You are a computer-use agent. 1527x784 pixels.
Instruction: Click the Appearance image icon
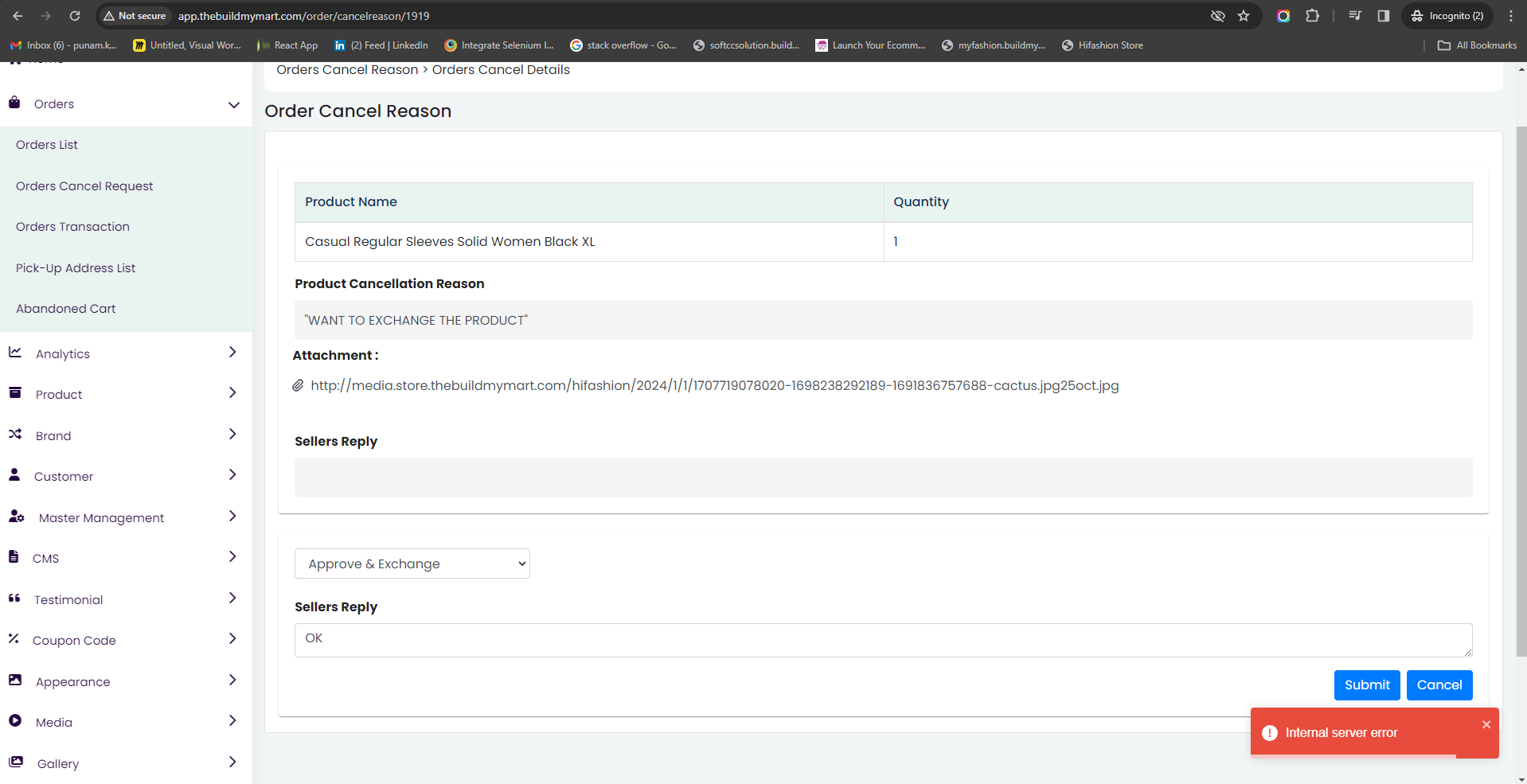click(15, 680)
